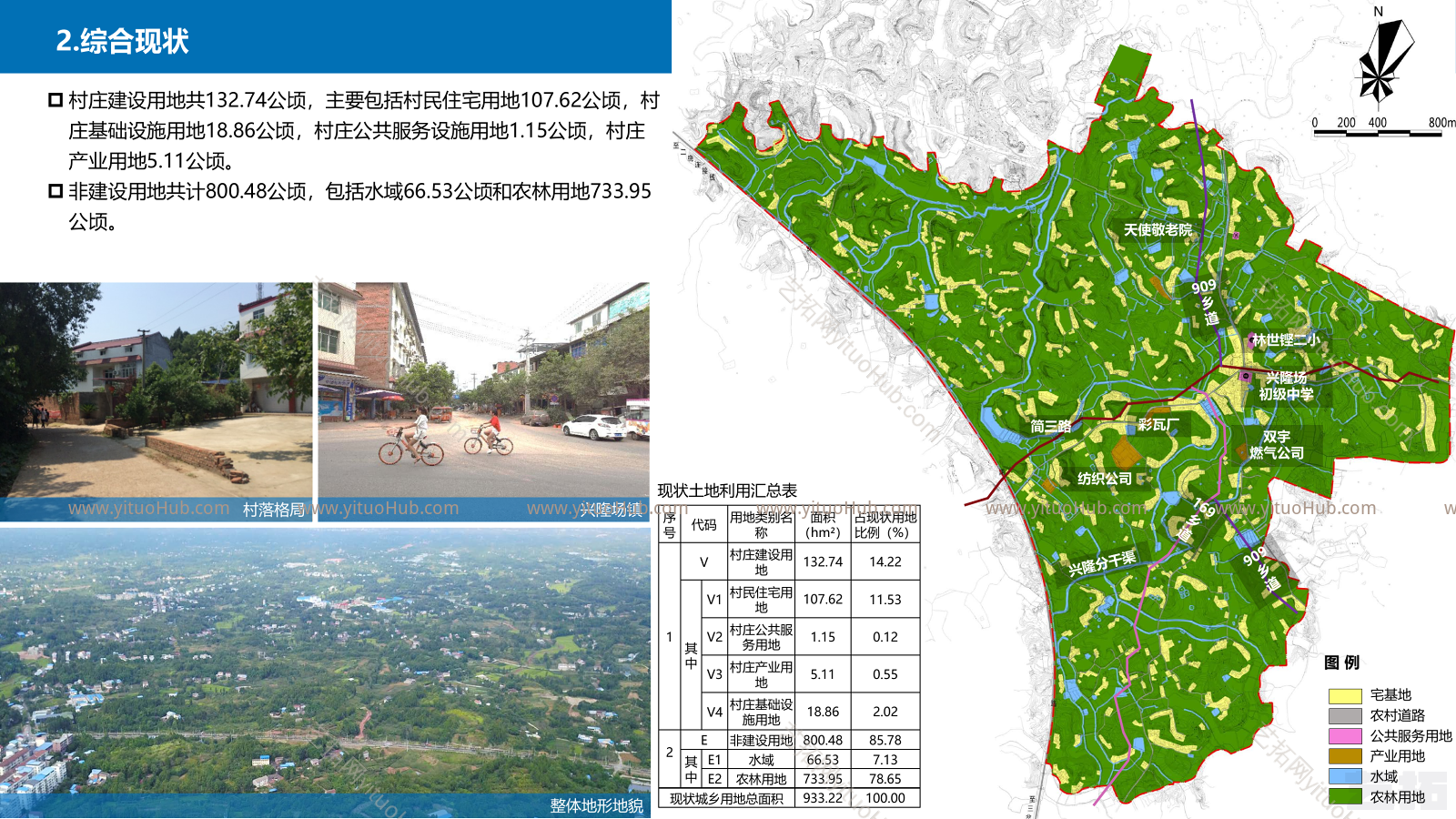This screenshot has height=819, width=1456.
Task: Click the 纺织公司 map label
Action: pos(1105,479)
